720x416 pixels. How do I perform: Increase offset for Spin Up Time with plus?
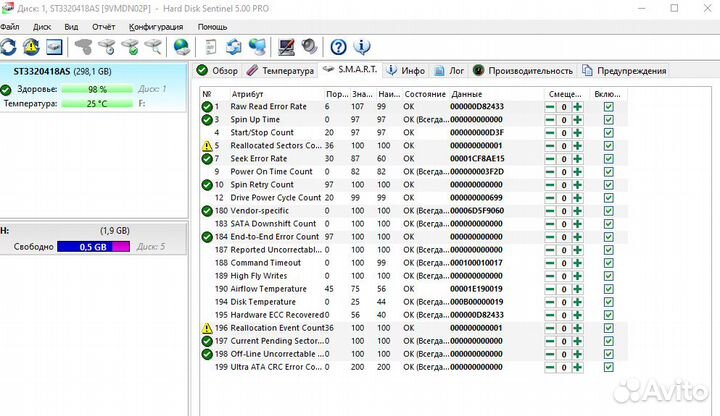(577, 119)
